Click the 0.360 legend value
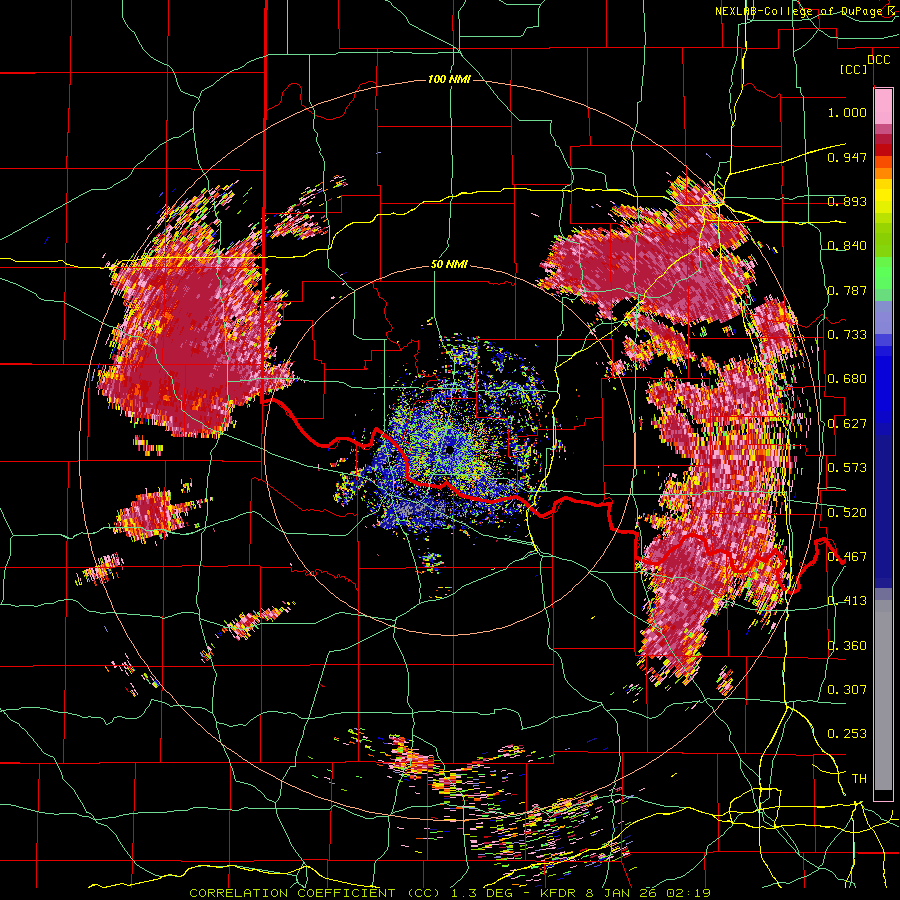Screen dimensions: 900x900 [847, 646]
